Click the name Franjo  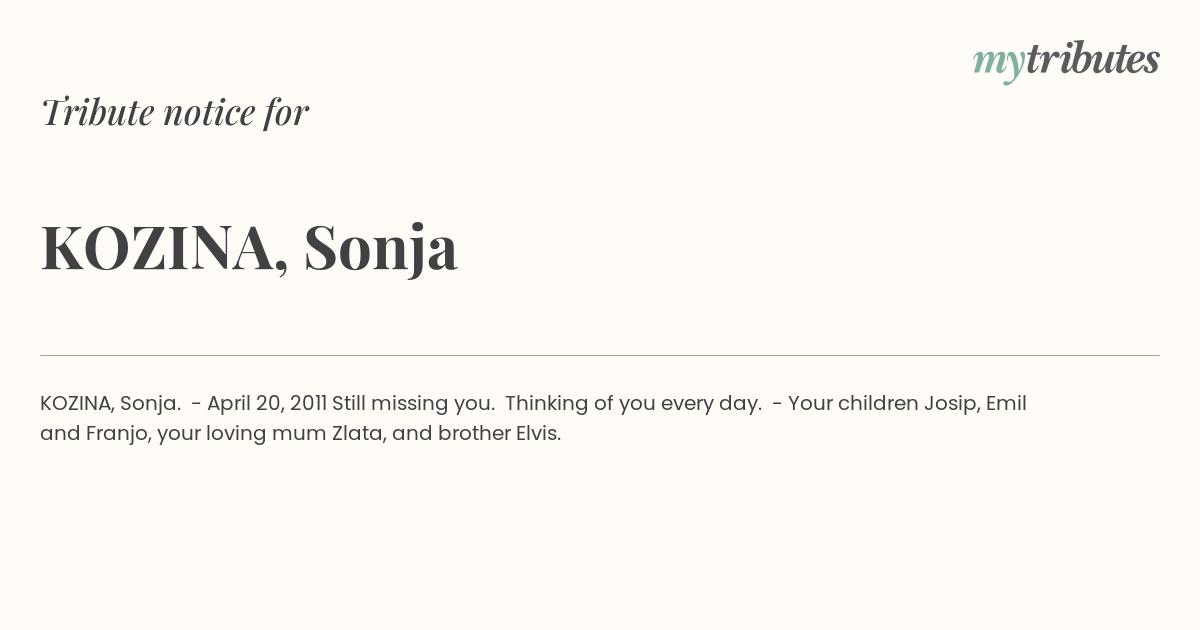119,434
